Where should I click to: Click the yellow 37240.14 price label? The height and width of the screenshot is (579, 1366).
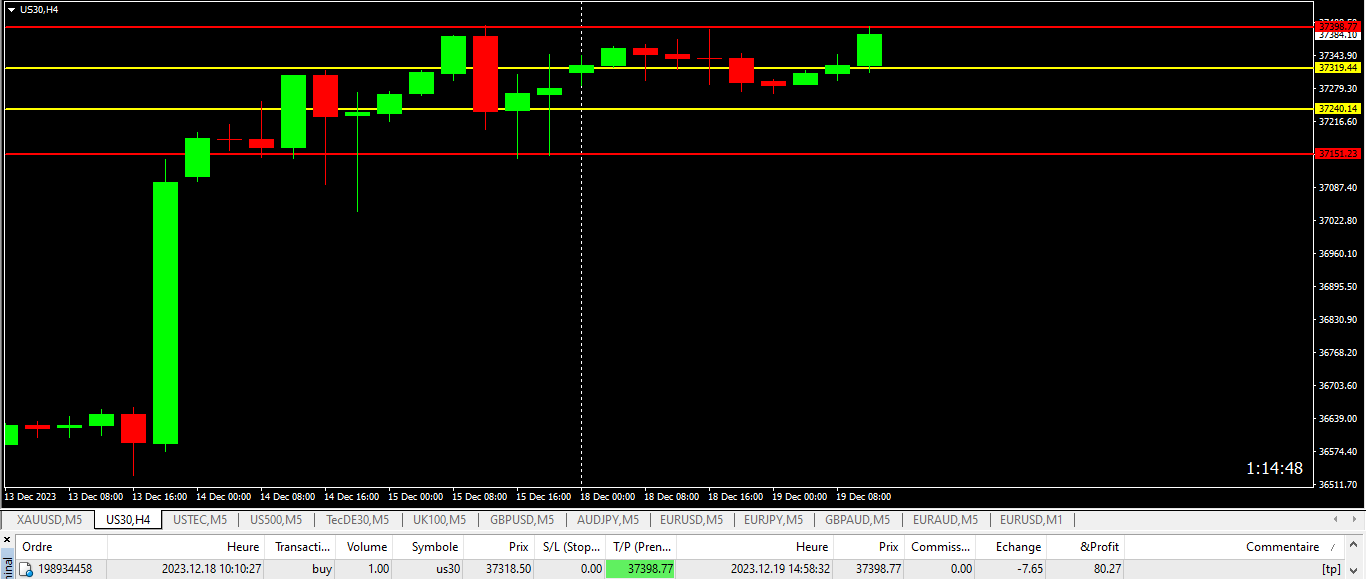point(1338,108)
